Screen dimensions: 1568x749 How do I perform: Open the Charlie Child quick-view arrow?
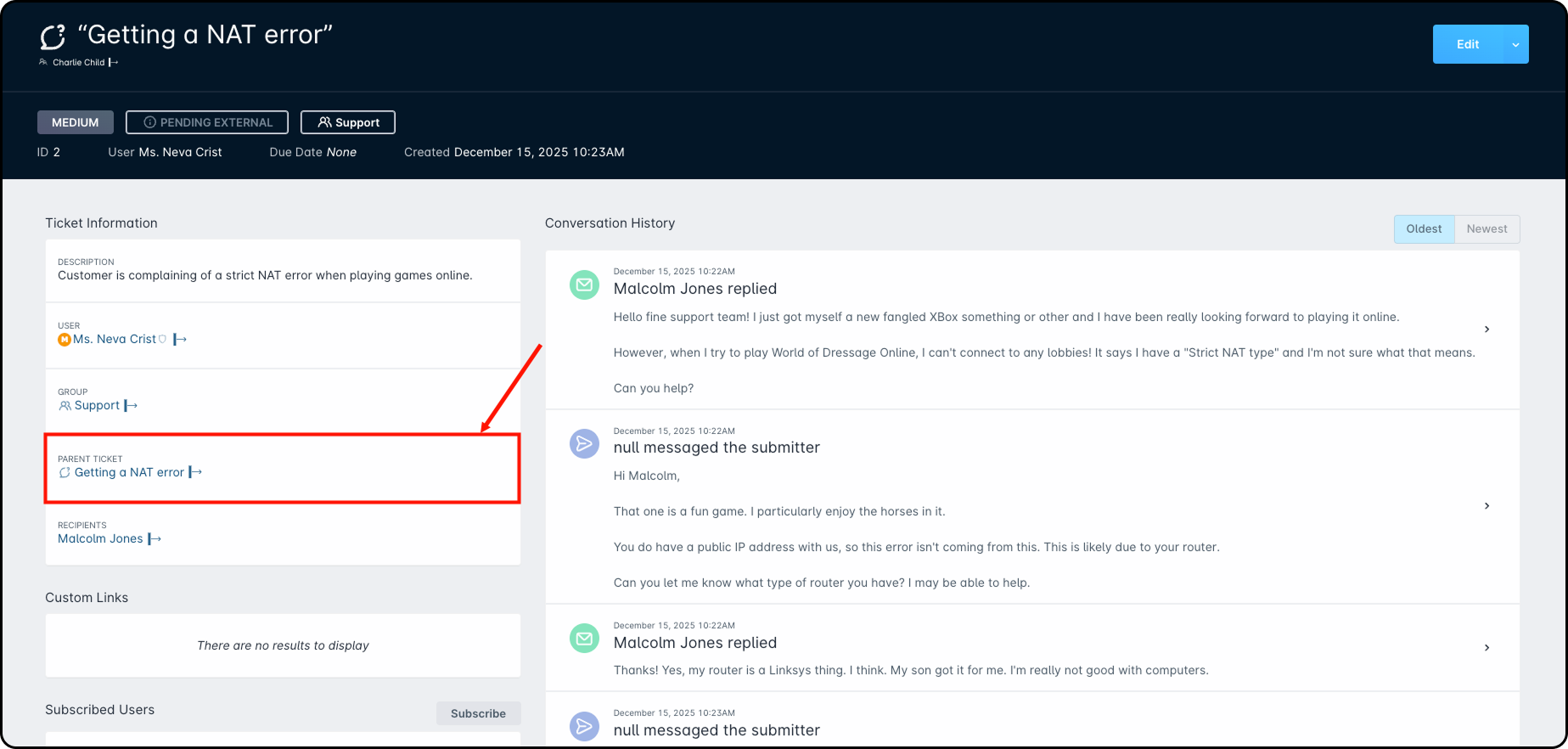click(114, 63)
